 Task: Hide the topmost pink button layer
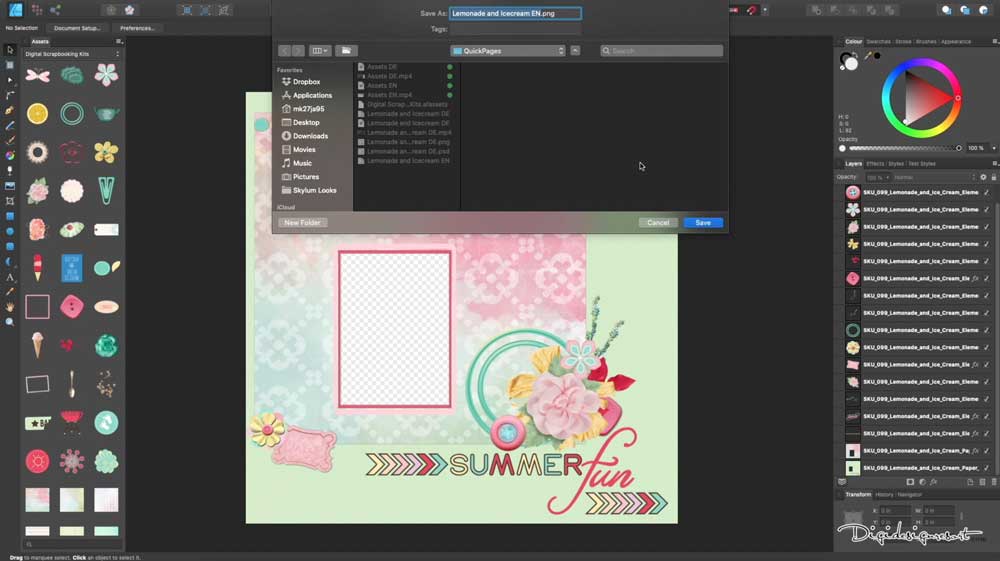987,193
